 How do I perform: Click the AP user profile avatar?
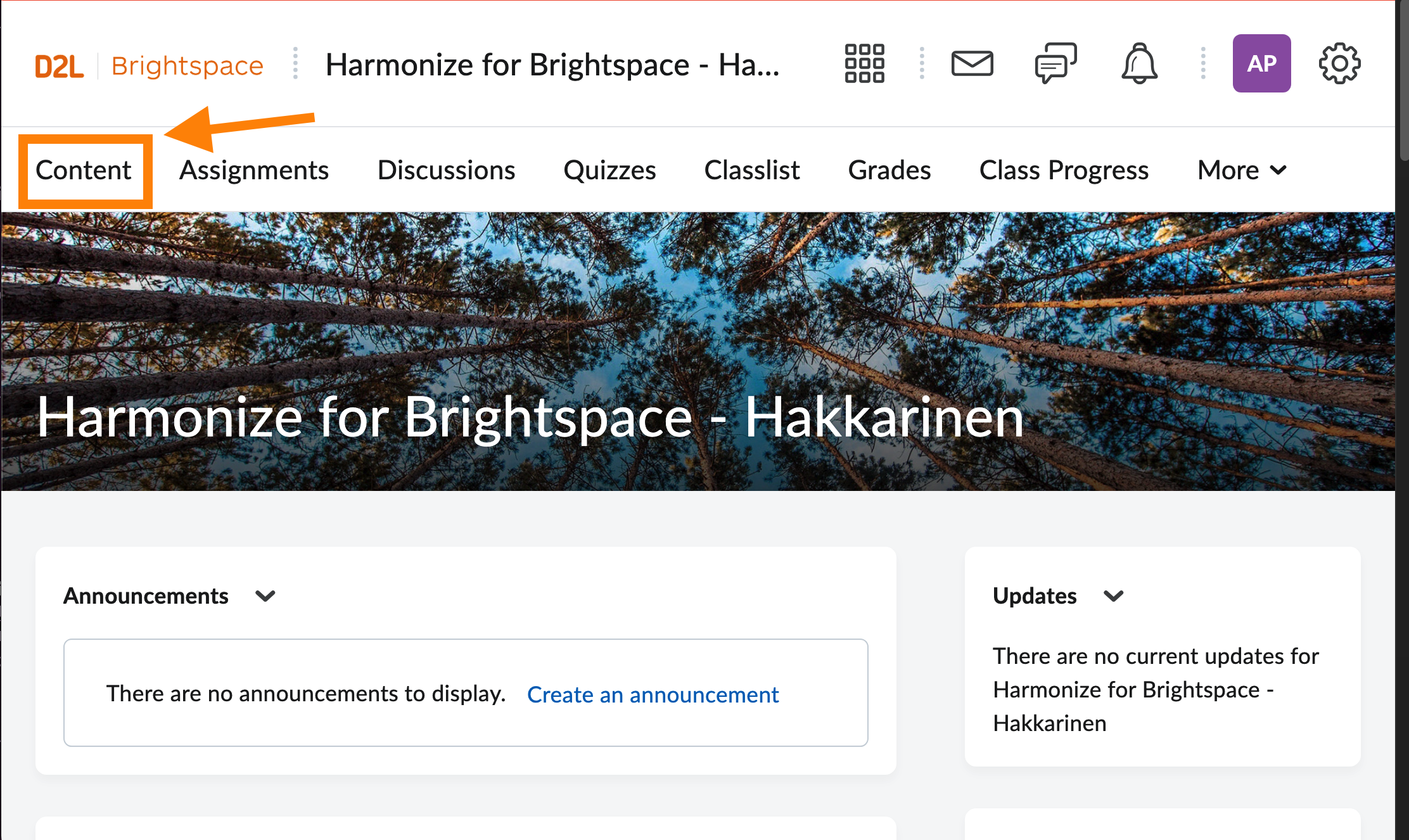[1261, 63]
